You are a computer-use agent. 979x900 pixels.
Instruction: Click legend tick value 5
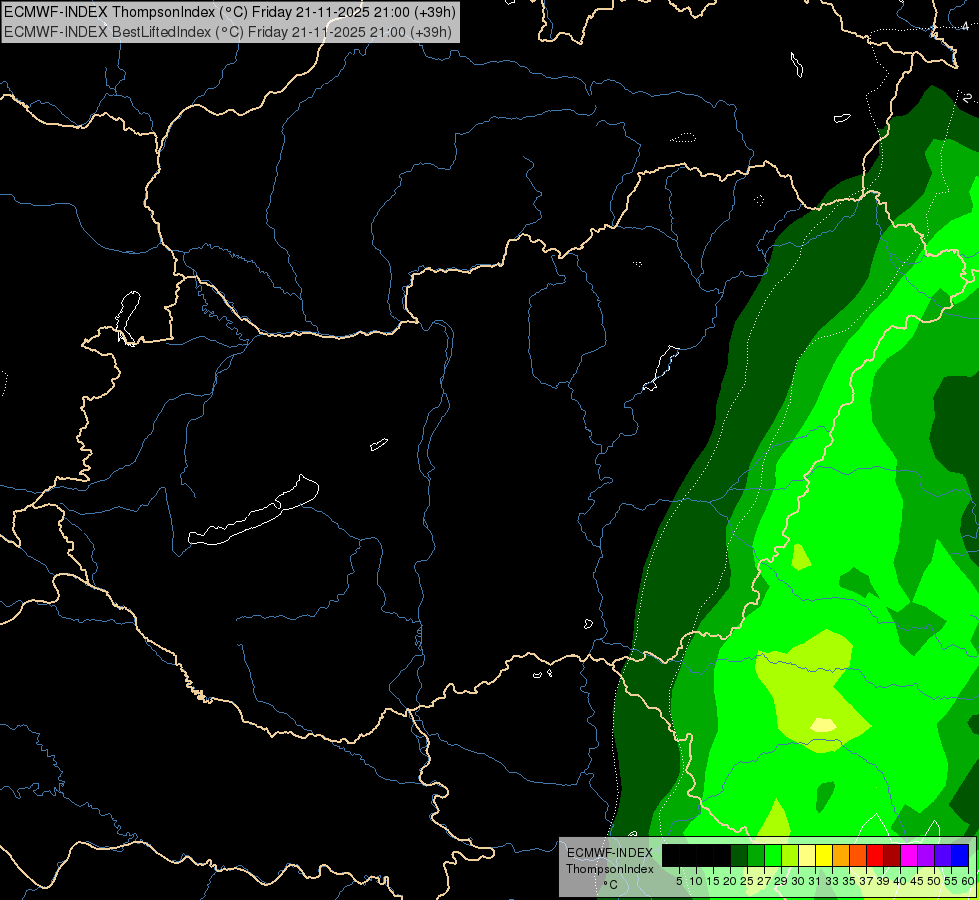point(679,881)
